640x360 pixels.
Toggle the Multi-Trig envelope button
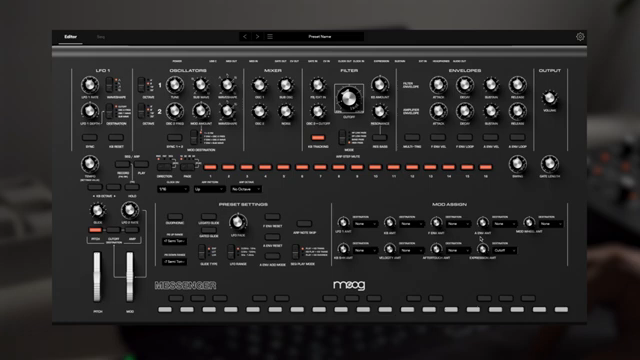tap(412, 138)
